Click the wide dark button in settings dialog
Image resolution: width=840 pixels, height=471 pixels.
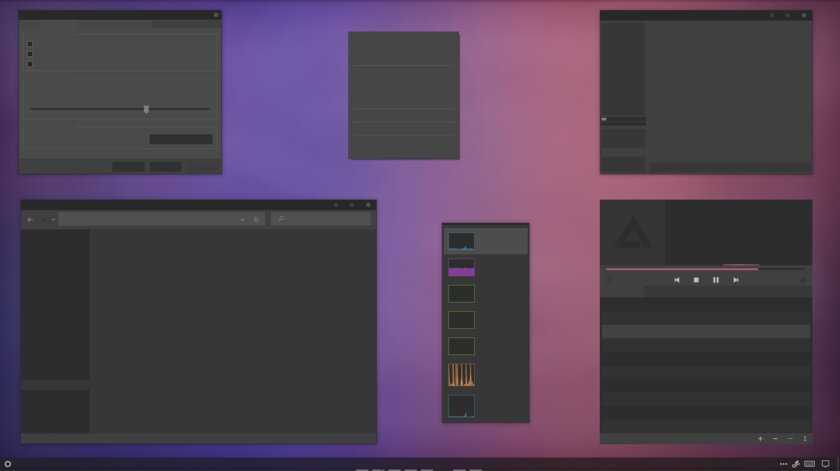tap(181, 139)
